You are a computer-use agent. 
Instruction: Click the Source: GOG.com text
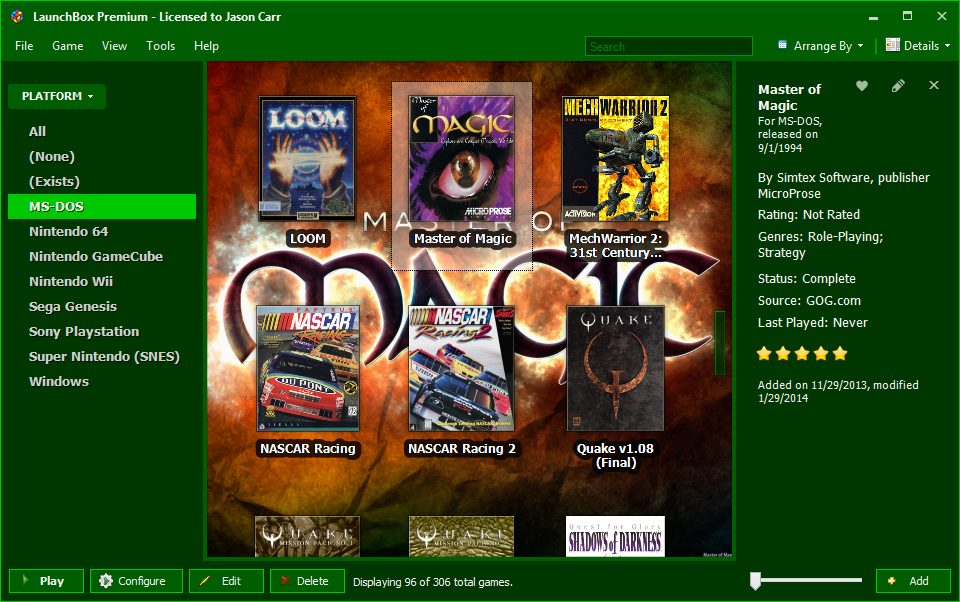809,301
